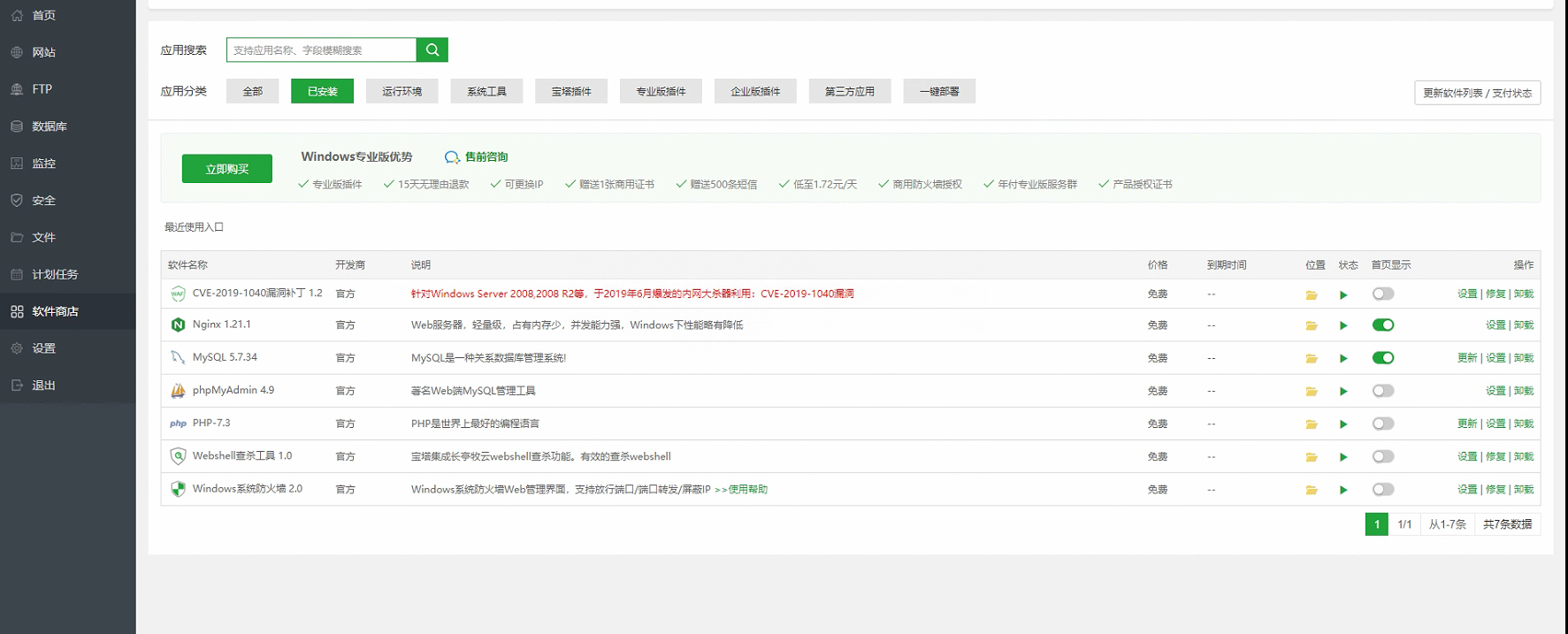The image size is (1568, 634).
Task: Click the MySQL dolphin icon
Action: click(178, 357)
